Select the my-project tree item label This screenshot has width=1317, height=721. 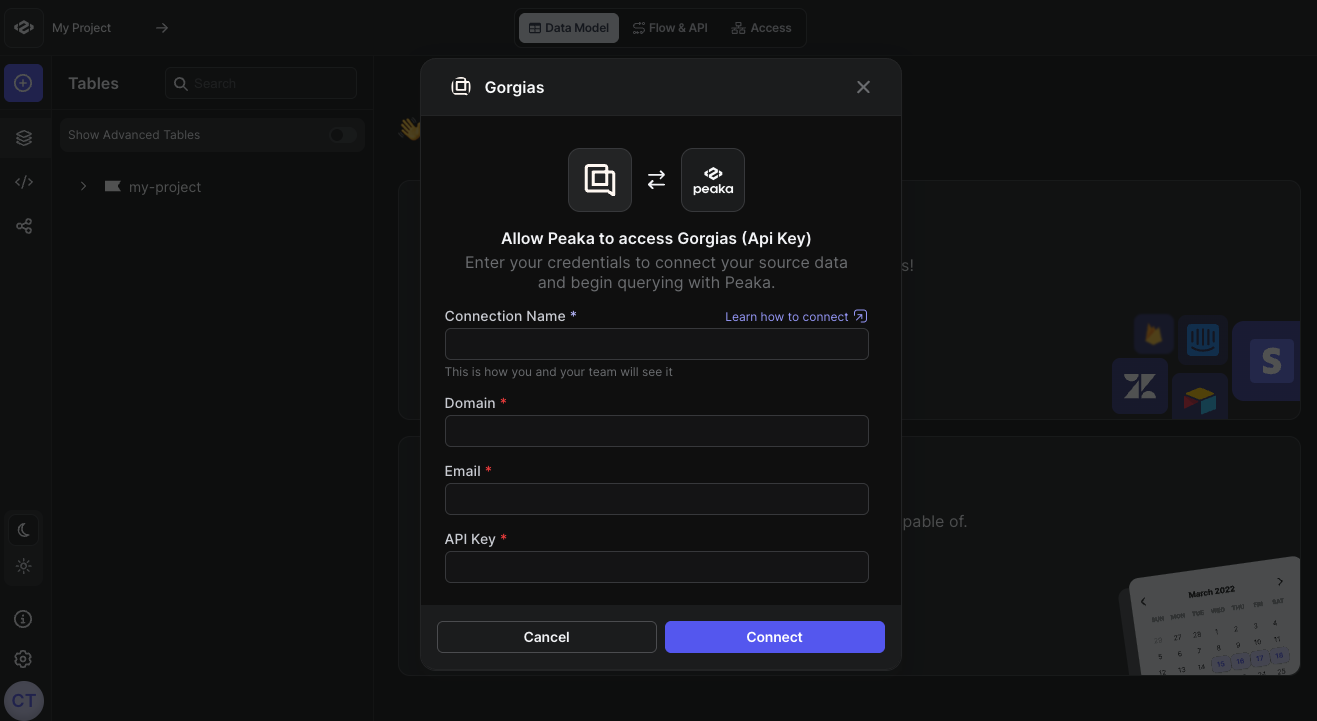coord(165,187)
